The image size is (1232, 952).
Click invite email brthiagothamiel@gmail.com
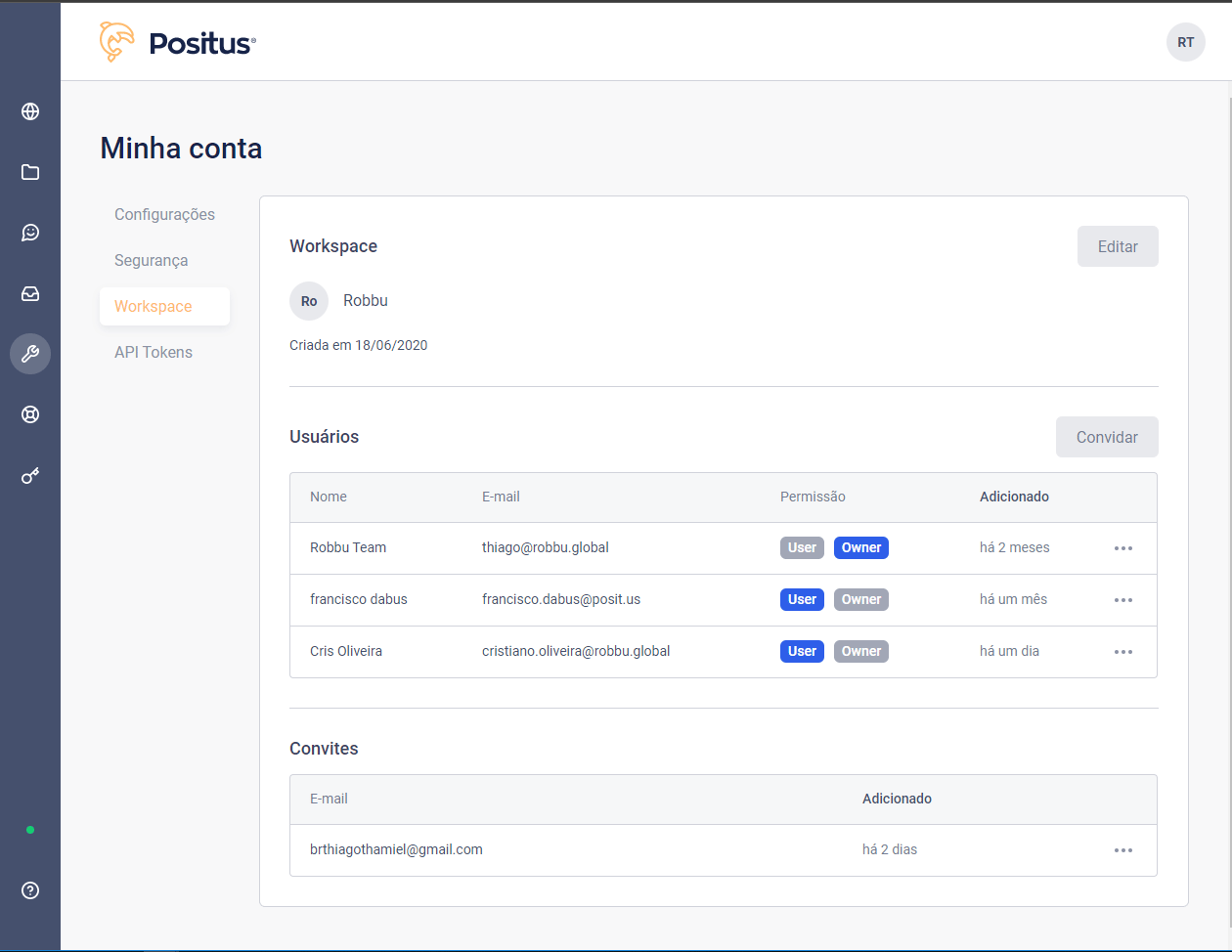click(x=396, y=849)
